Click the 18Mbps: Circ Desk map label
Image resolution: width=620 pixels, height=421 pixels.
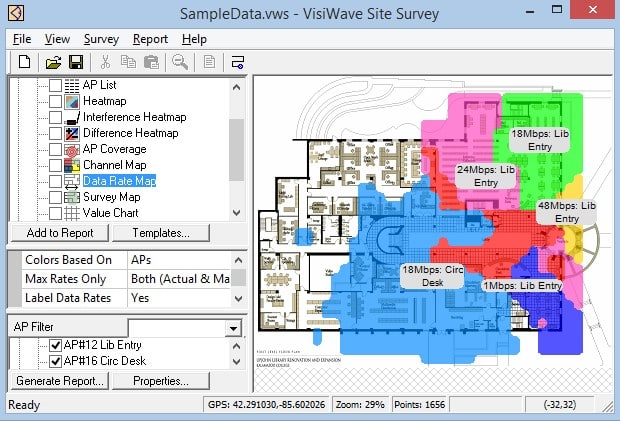point(432,276)
